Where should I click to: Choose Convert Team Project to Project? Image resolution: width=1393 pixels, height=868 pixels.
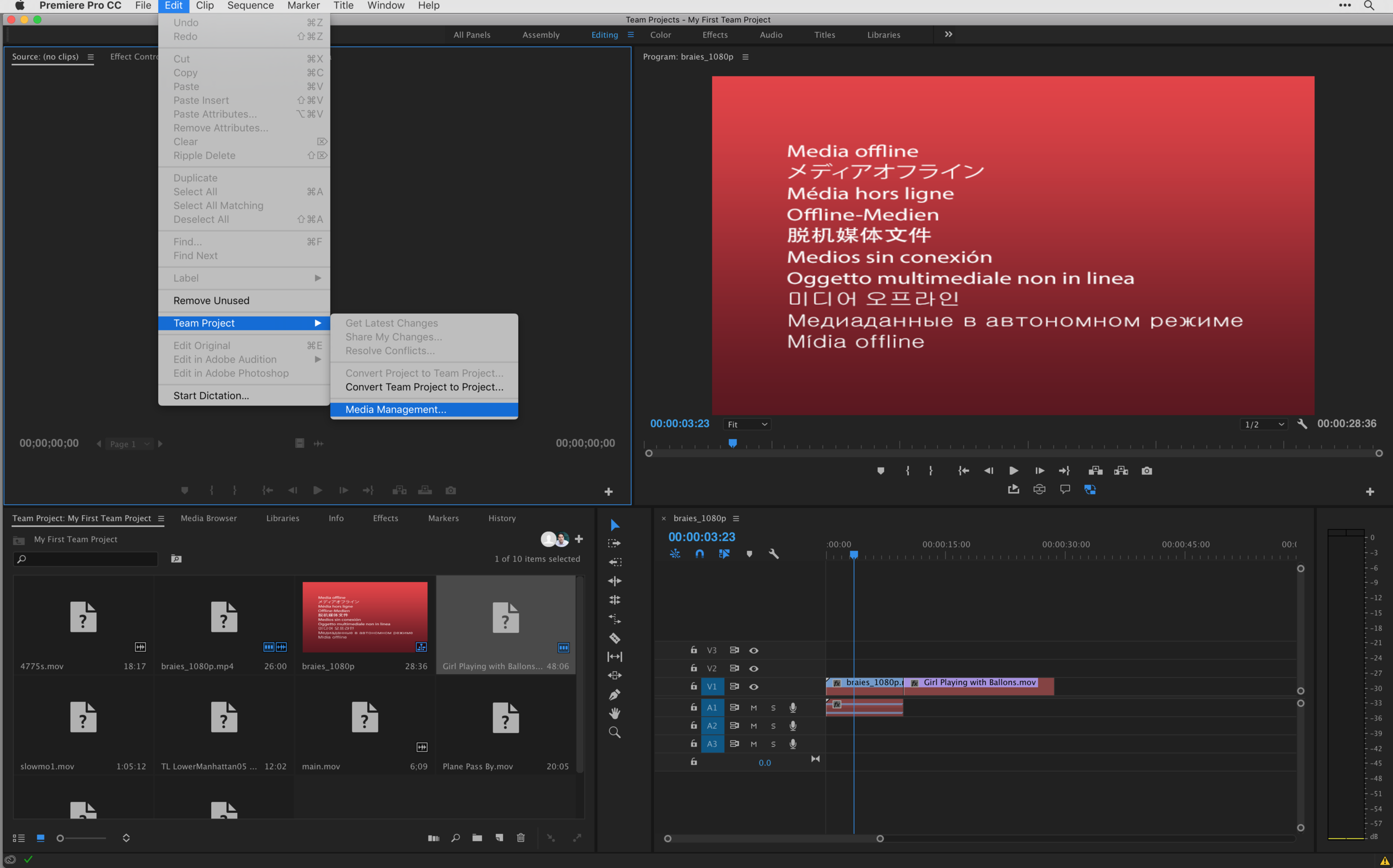pyautogui.click(x=424, y=387)
